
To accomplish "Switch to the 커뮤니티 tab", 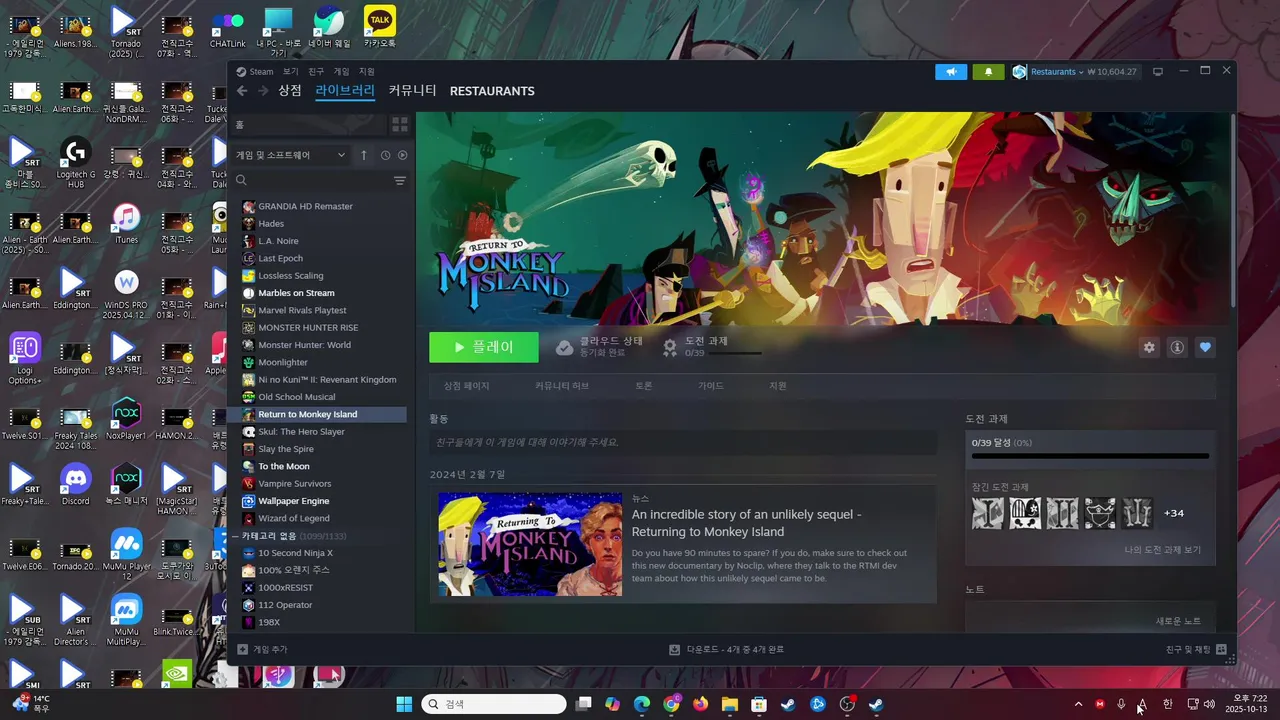I will [412, 91].
